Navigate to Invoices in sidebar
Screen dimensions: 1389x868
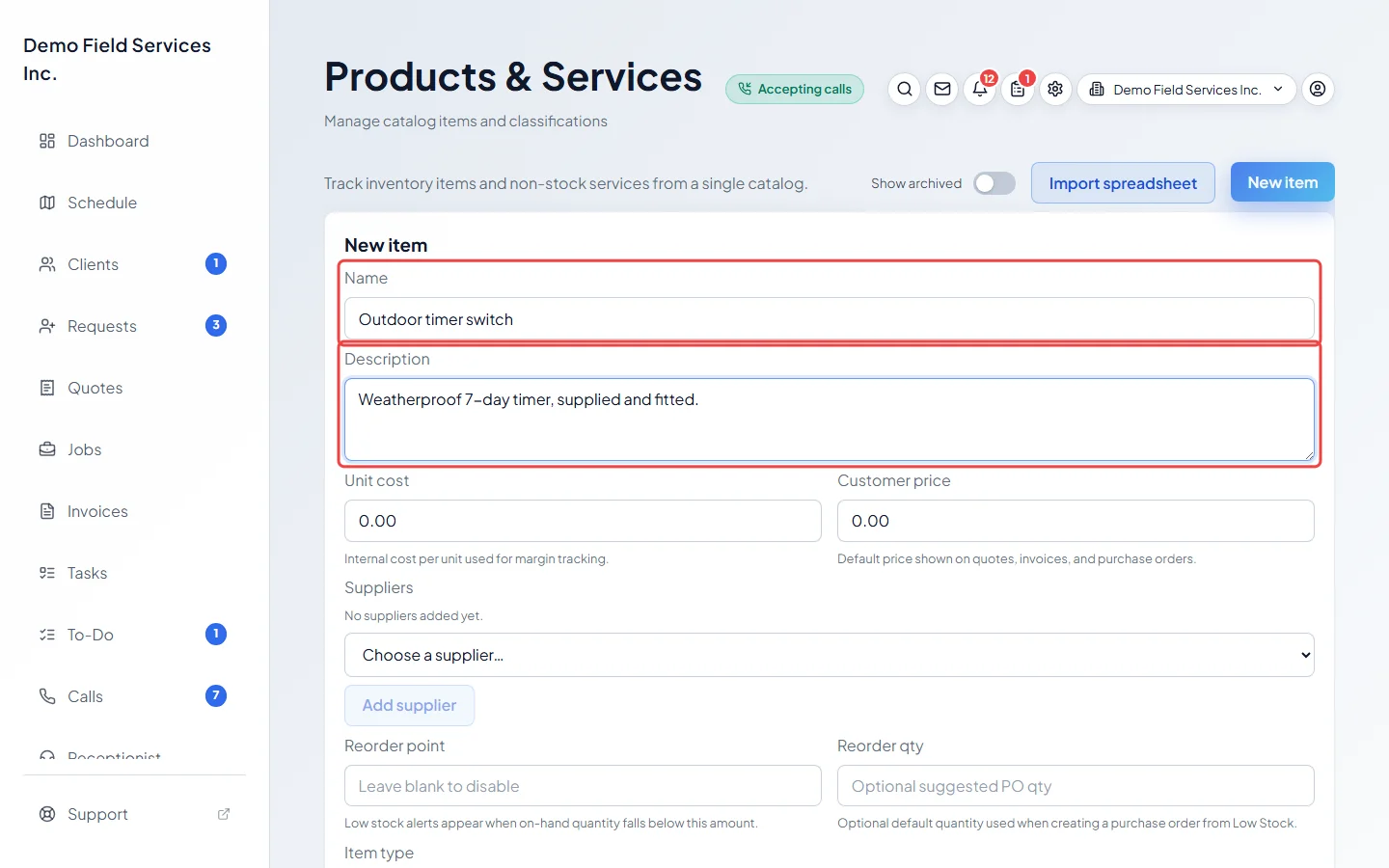[x=134, y=511]
